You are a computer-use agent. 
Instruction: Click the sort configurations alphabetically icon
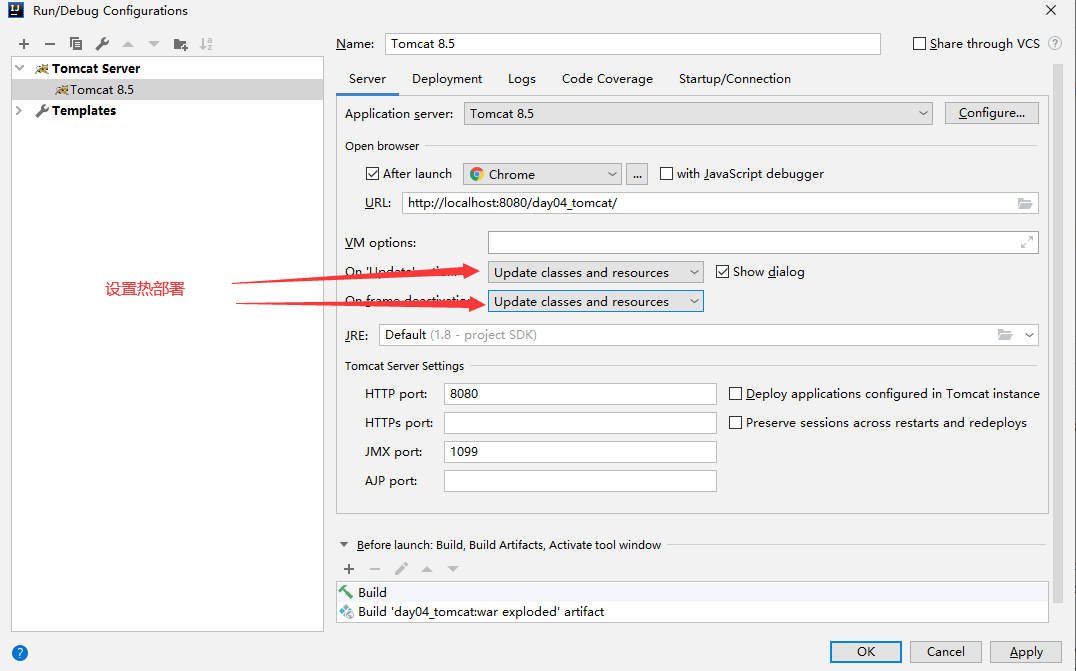coord(206,44)
